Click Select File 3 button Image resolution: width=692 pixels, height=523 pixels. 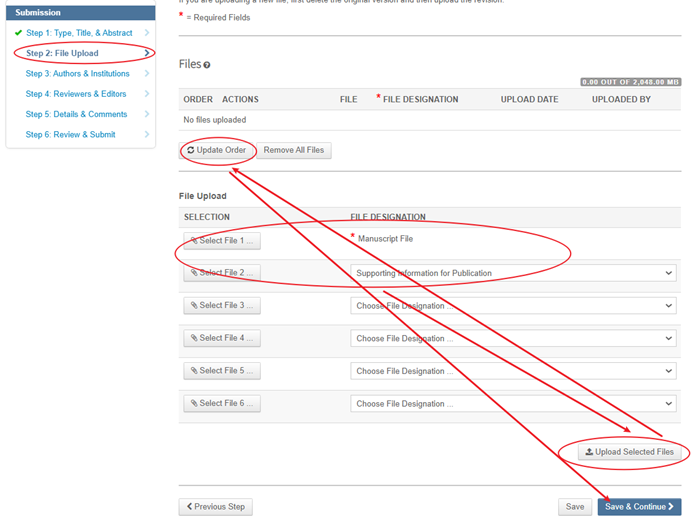pos(222,305)
